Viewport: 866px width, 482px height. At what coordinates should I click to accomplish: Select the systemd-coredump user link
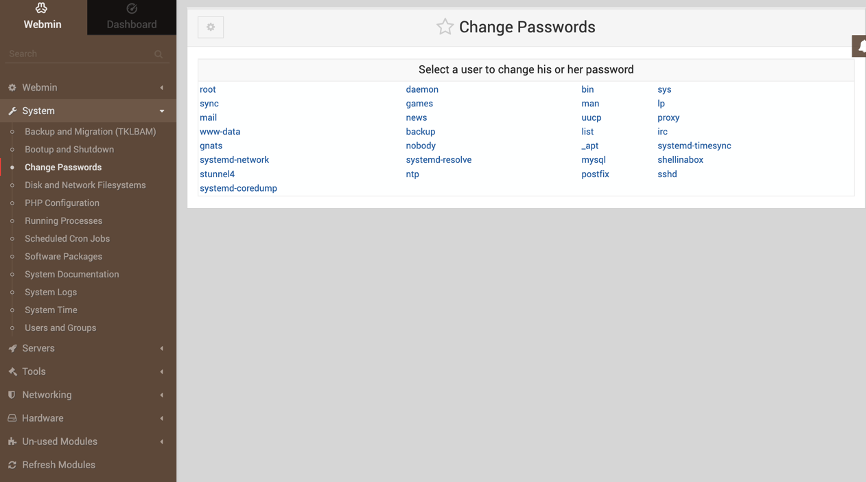(x=238, y=188)
